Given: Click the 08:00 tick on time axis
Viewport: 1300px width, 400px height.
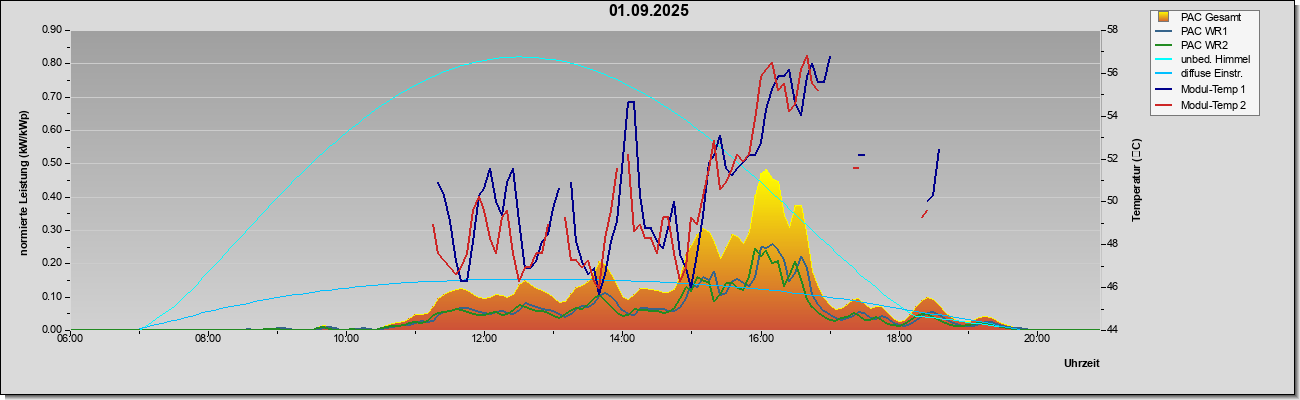Looking at the screenshot, I should pyautogui.click(x=208, y=338).
